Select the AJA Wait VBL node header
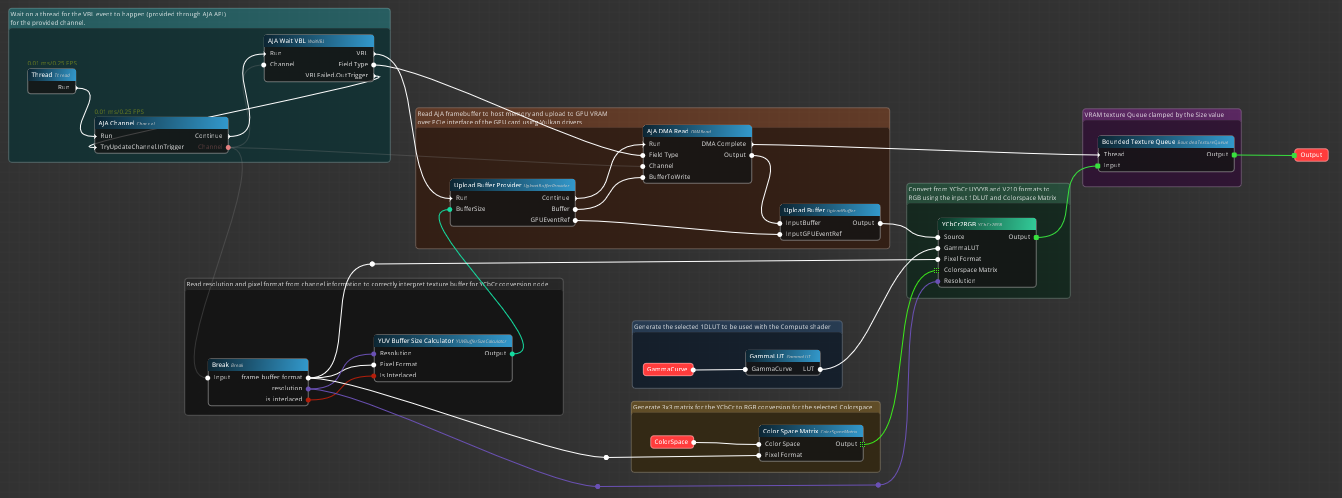1342x498 pixels. [x=319, y=40]
